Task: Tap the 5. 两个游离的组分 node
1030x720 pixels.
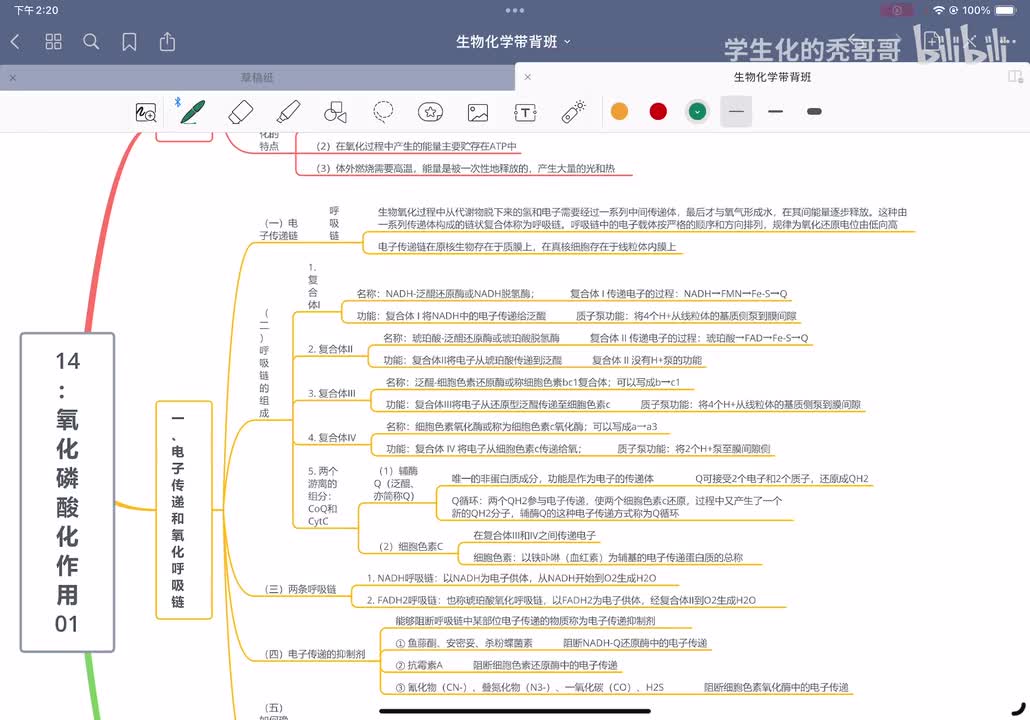Action: (323, 496)
